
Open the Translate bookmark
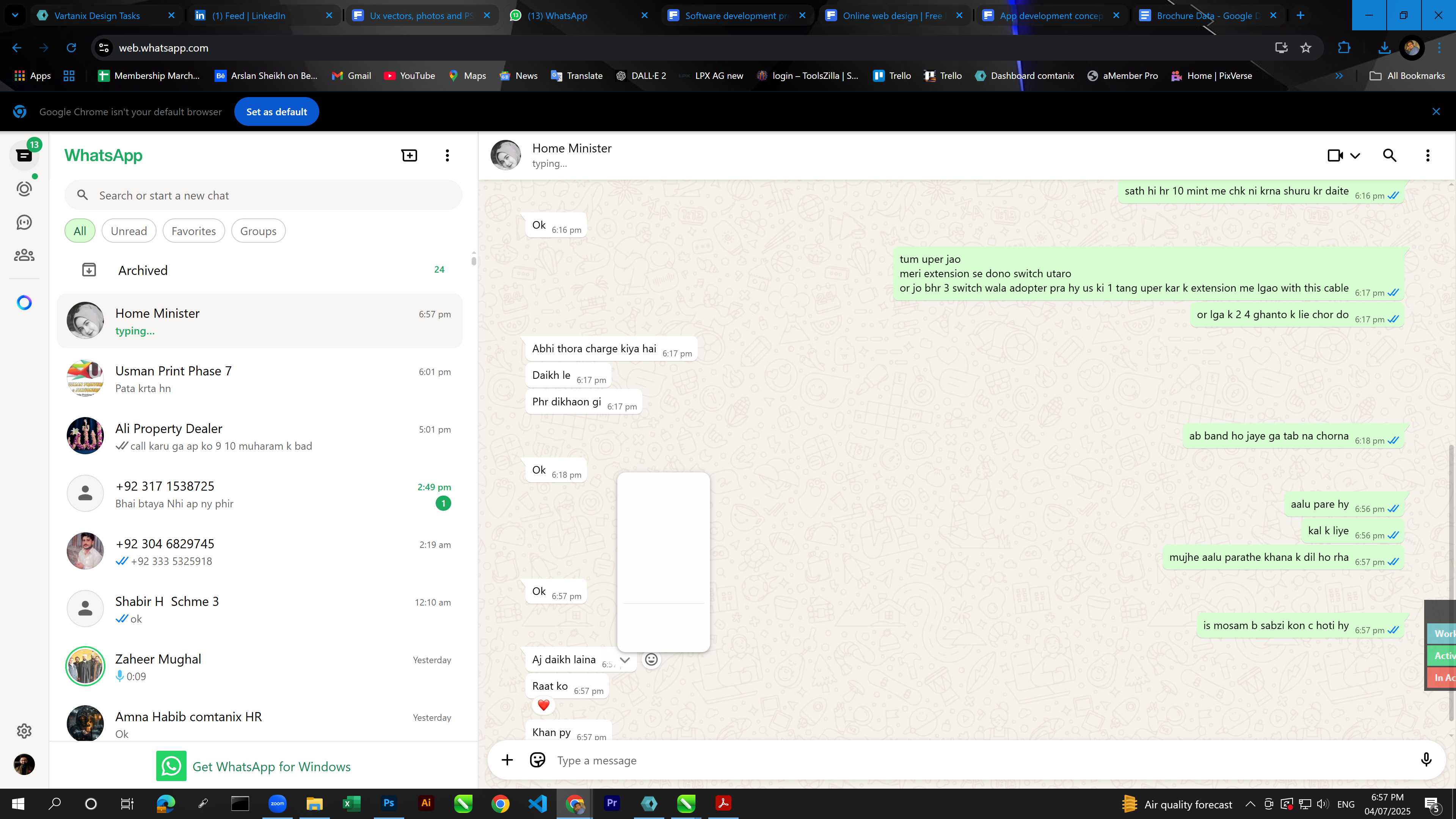[576, 76]
